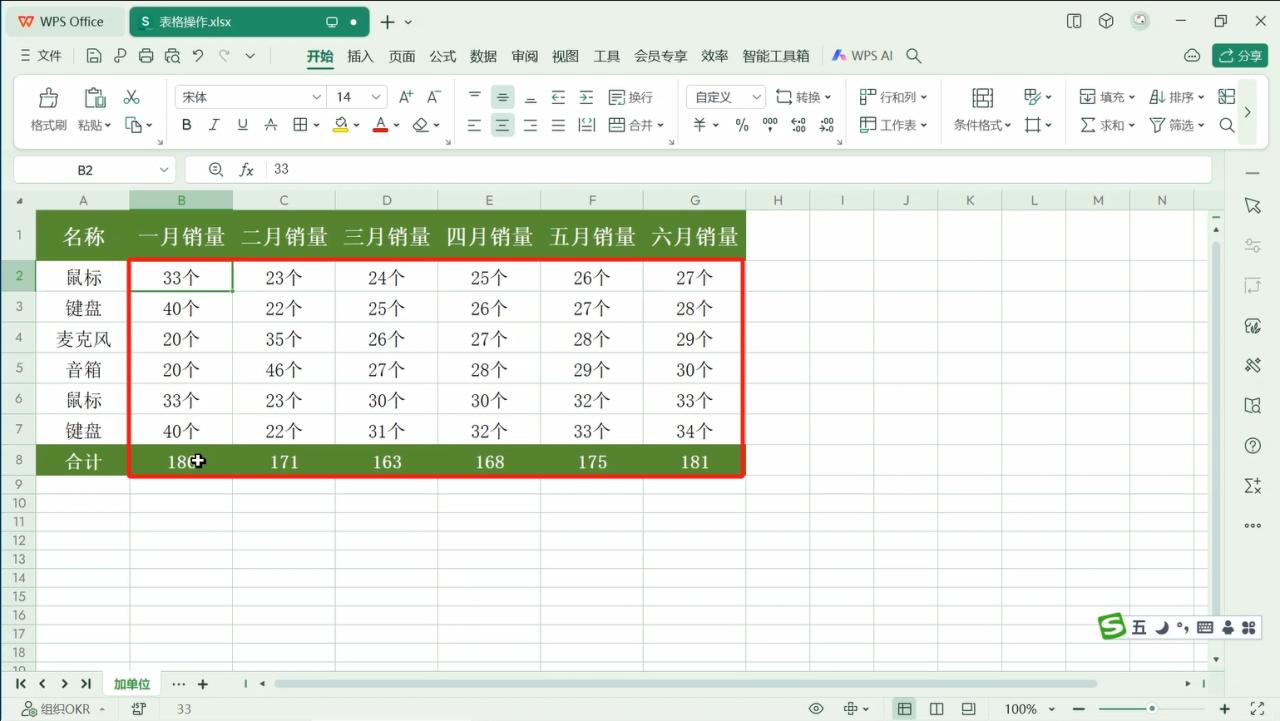Click the WPS AI button
1280x721 pixels.
(x=862, y=56)
